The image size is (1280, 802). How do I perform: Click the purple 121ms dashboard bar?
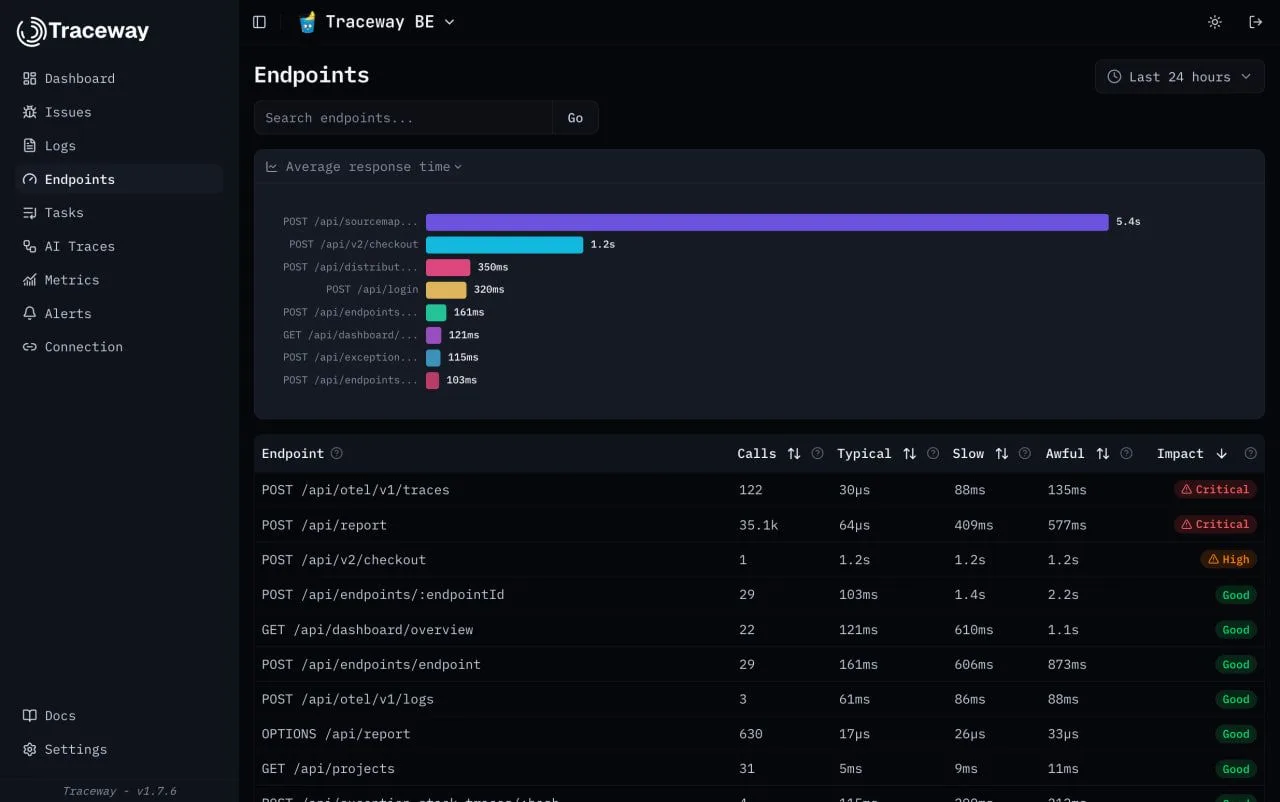pyautogui.click(x=433, y=335)
